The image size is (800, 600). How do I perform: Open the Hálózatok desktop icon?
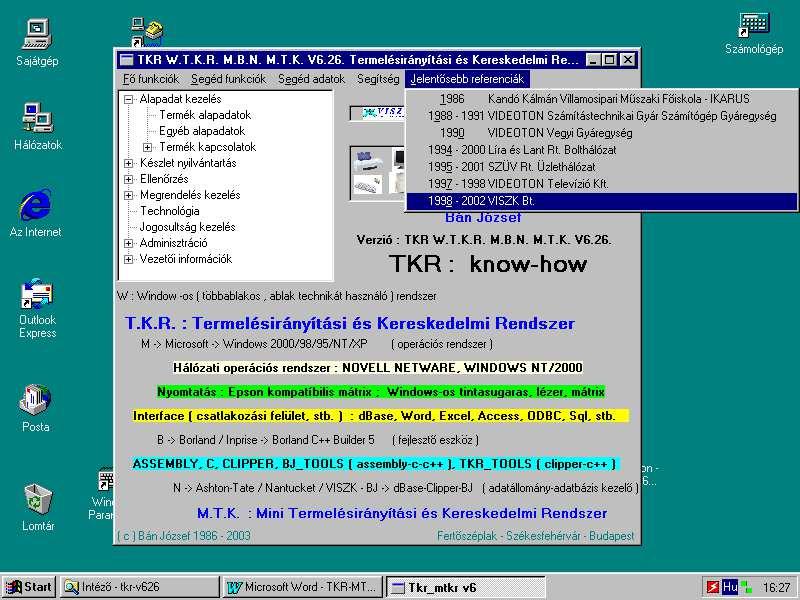coord(38,126)
